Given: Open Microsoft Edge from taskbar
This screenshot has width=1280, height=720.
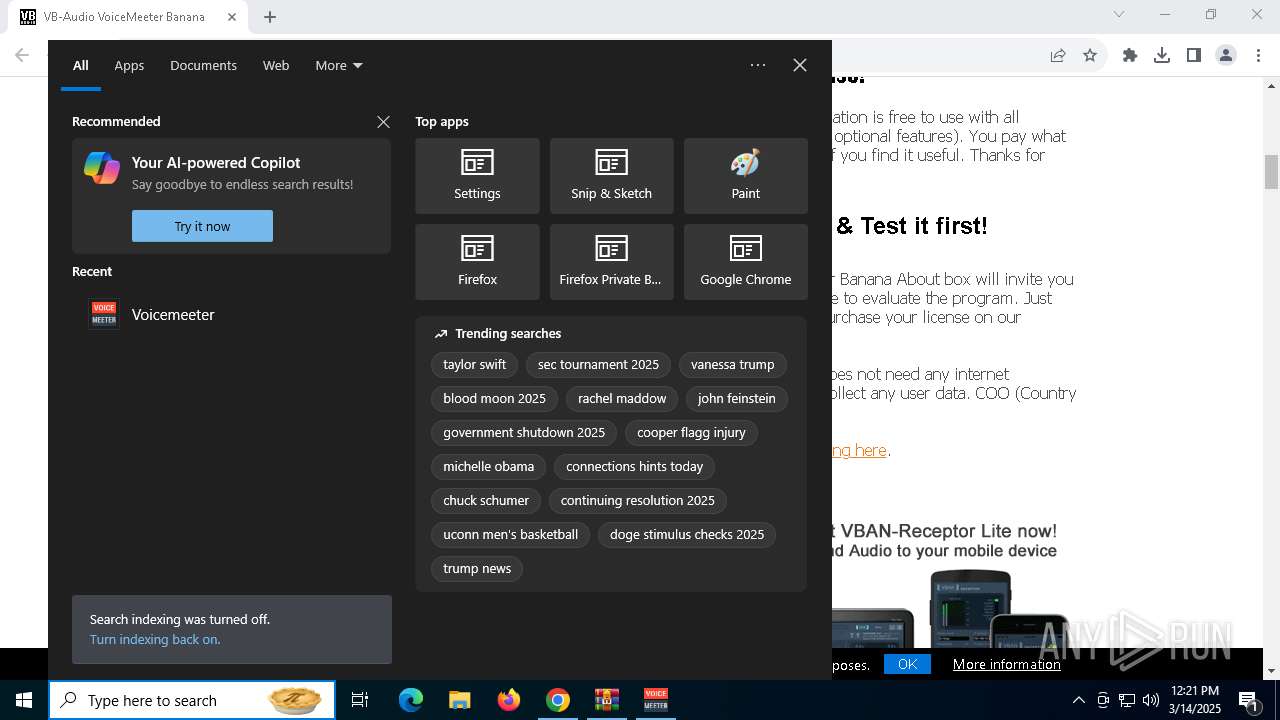Looking at the screenshot, I should (x=411, y=700).
